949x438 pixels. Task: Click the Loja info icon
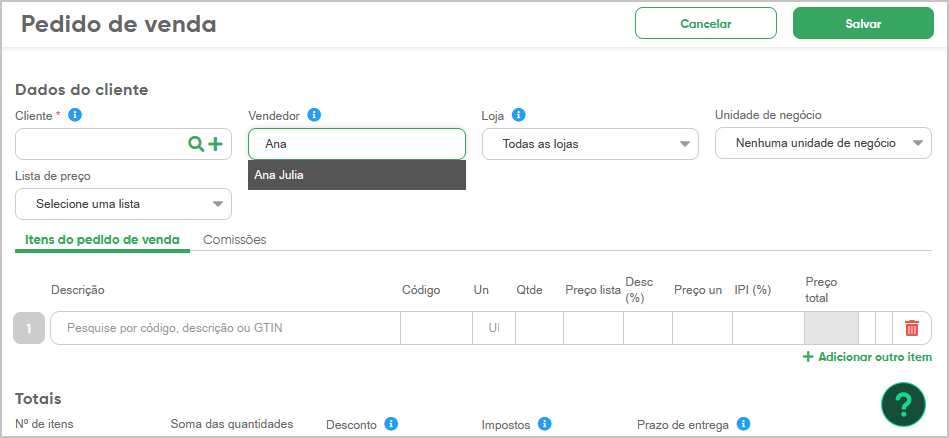pyautogui.click(x=518, y=115)
